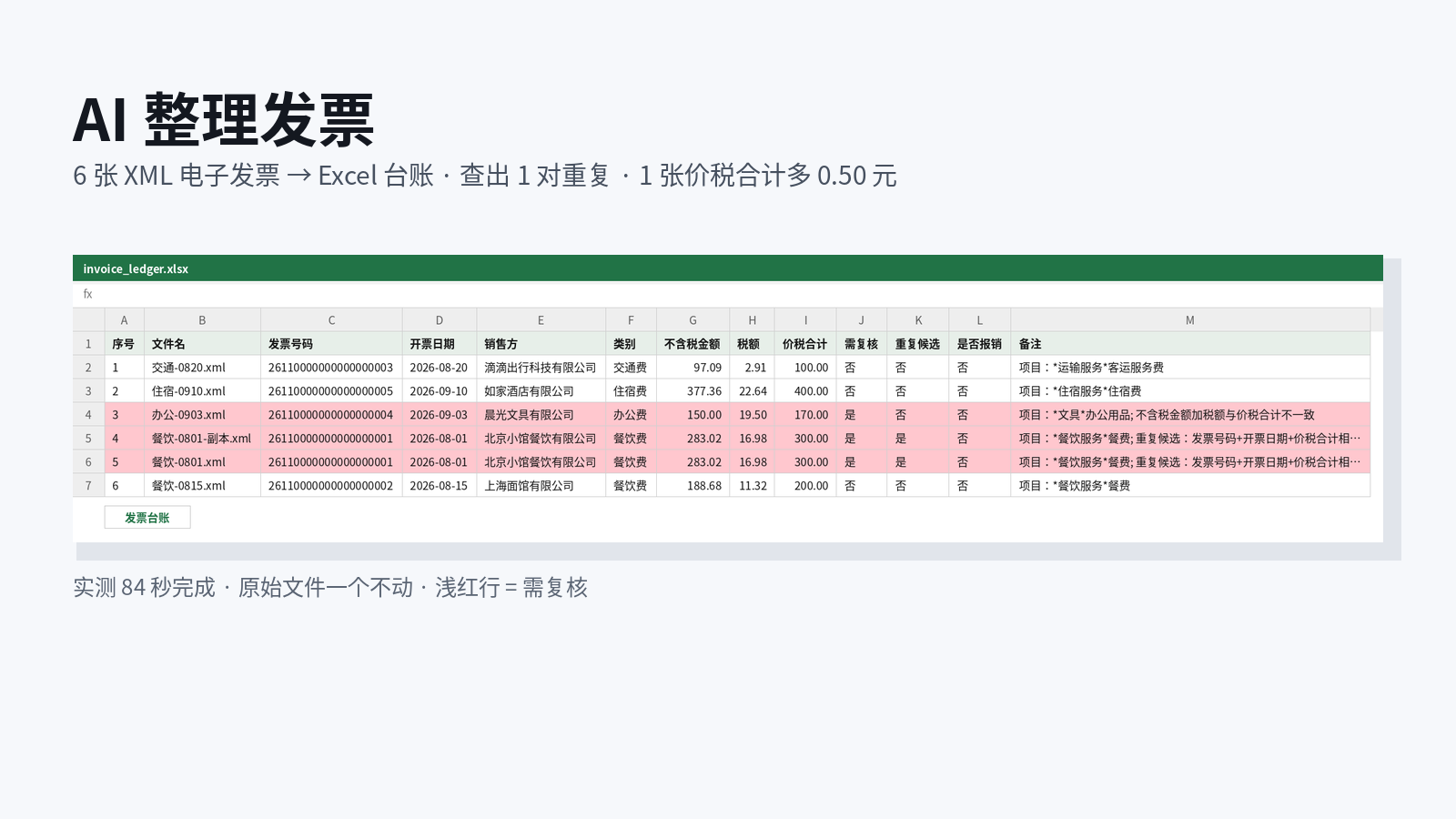Click the 是否报销 header cell
The width and height of the screenshot is (1456, 819).
tap(980, 344)
